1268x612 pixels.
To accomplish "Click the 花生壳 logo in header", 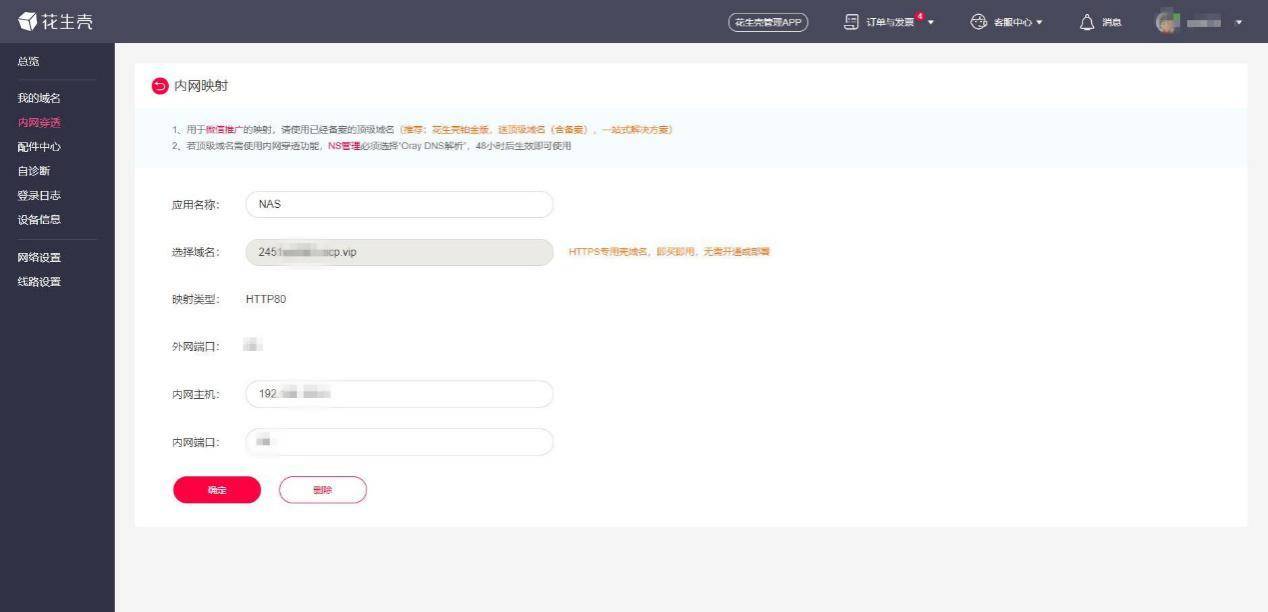I will 56,21.
